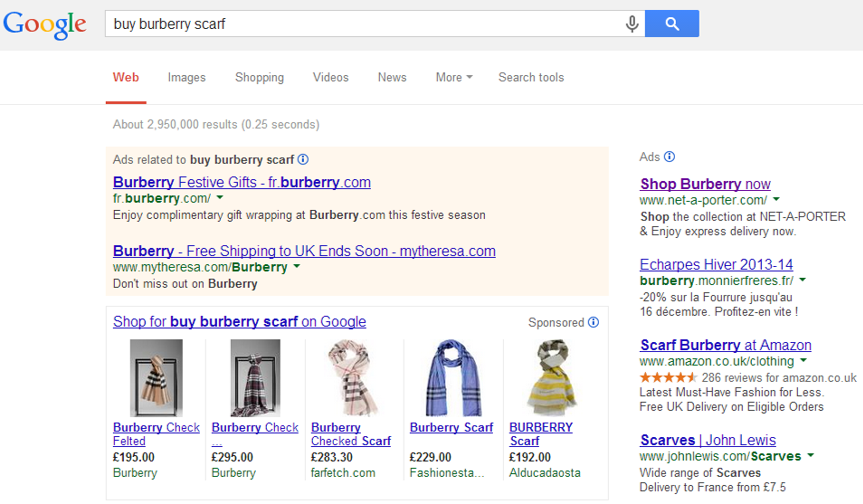Switch to the News tab
The image size is (863, 504).
pos(392,78)
